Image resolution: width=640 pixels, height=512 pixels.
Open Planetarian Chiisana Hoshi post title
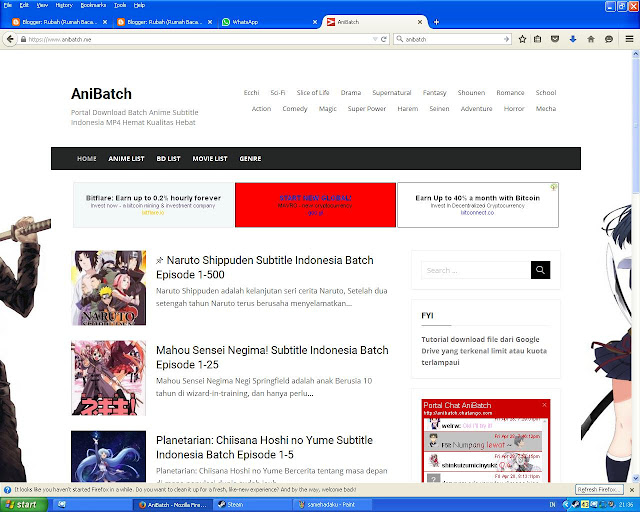264,447
